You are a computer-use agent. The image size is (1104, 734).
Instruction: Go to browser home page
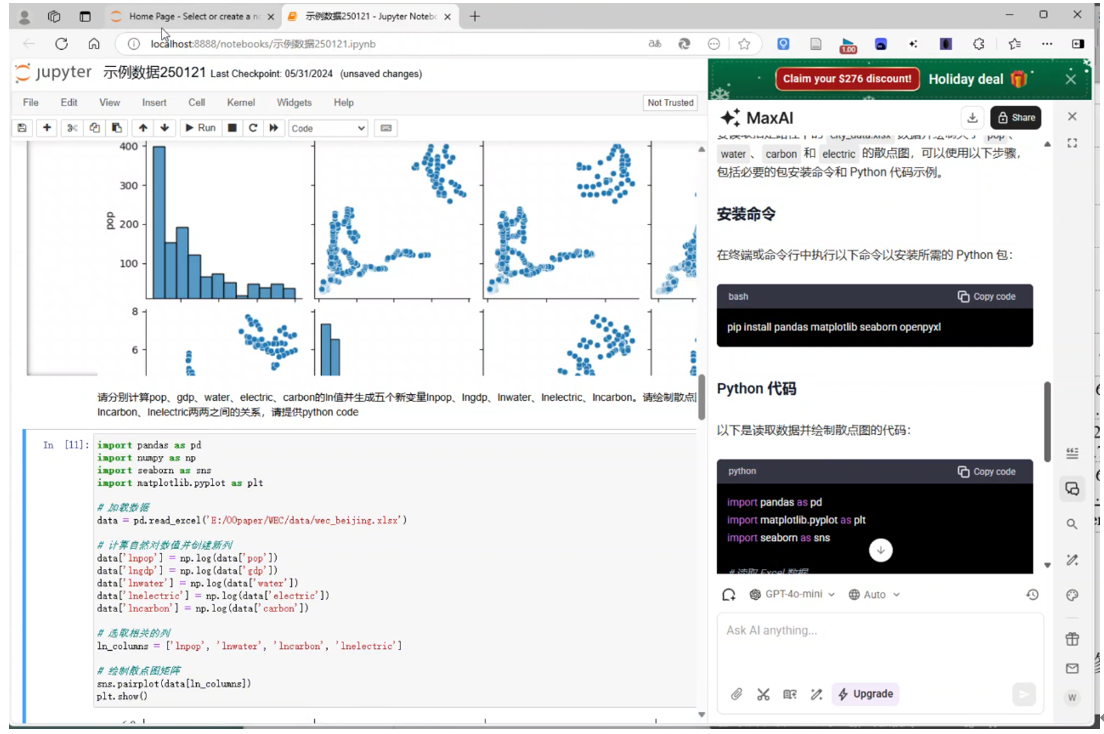point(94,44)
